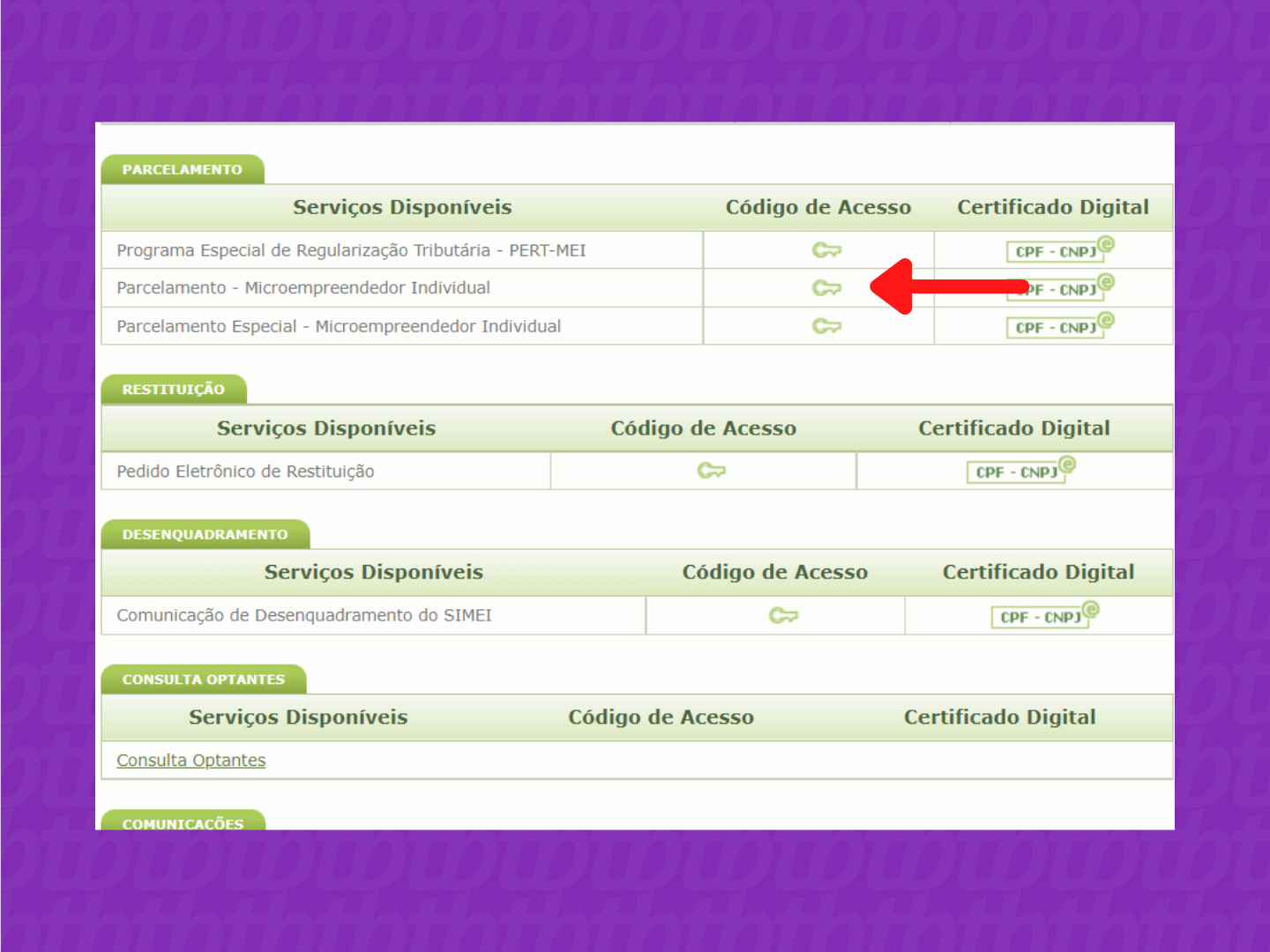The image size is (1270, 952).
Task: Click 'Certificado Digital' header in Restituição table
Action: [1014, 428]
